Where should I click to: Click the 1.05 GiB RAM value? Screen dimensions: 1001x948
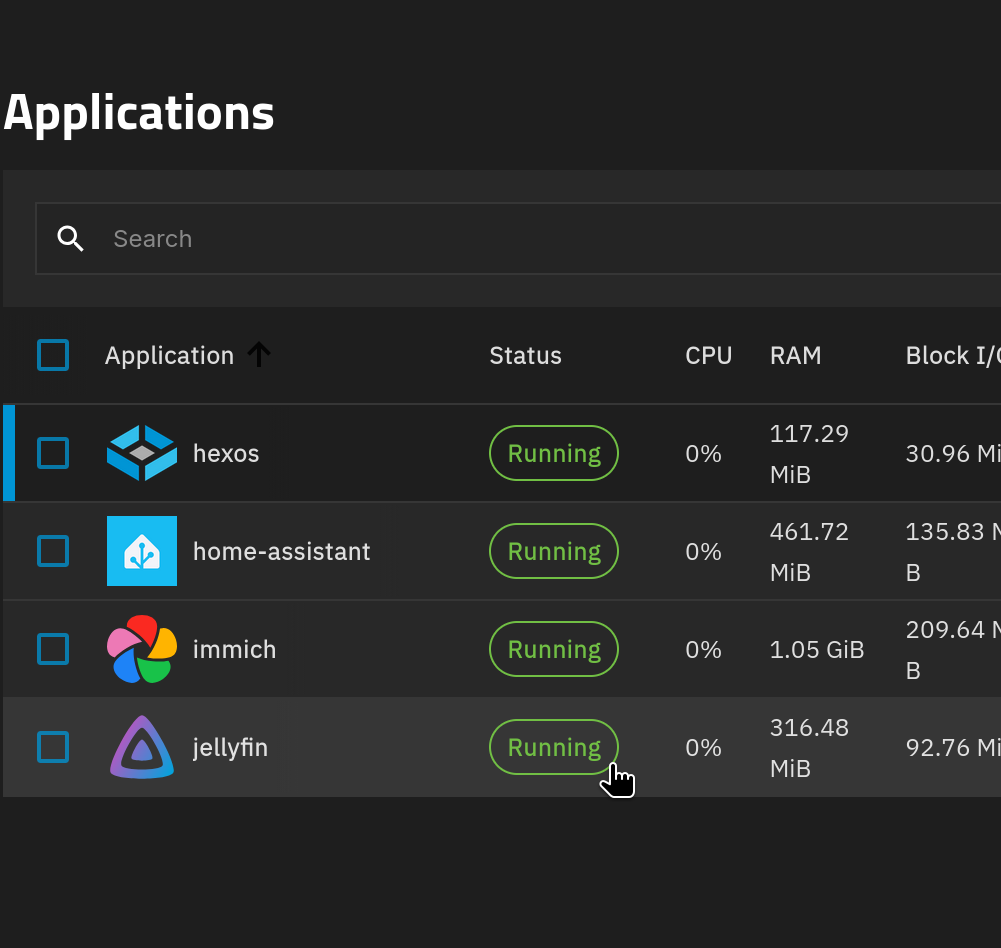click(817, 650)
